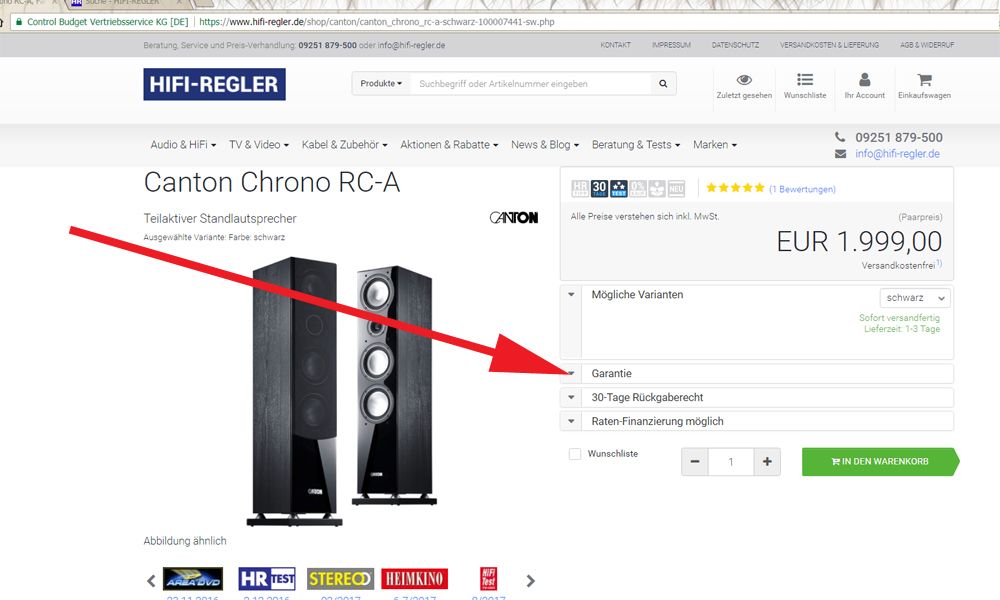Screen dimensions: 1000x600
Task: Click the HIFI-REGLER logo
Action: 214,84
